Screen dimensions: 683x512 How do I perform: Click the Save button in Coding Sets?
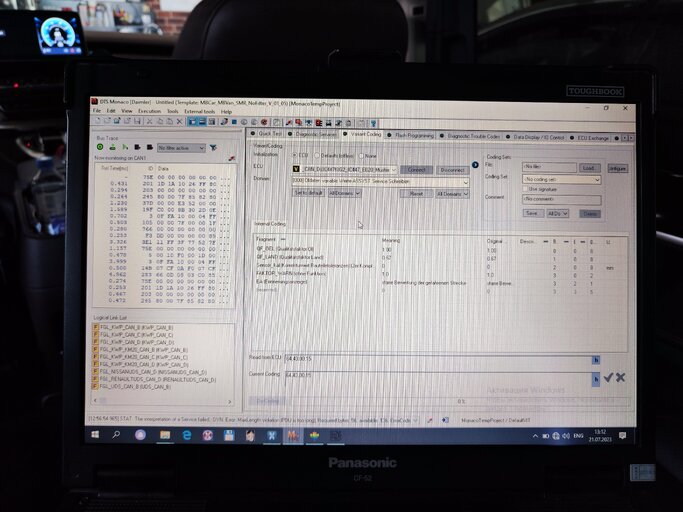533,213
